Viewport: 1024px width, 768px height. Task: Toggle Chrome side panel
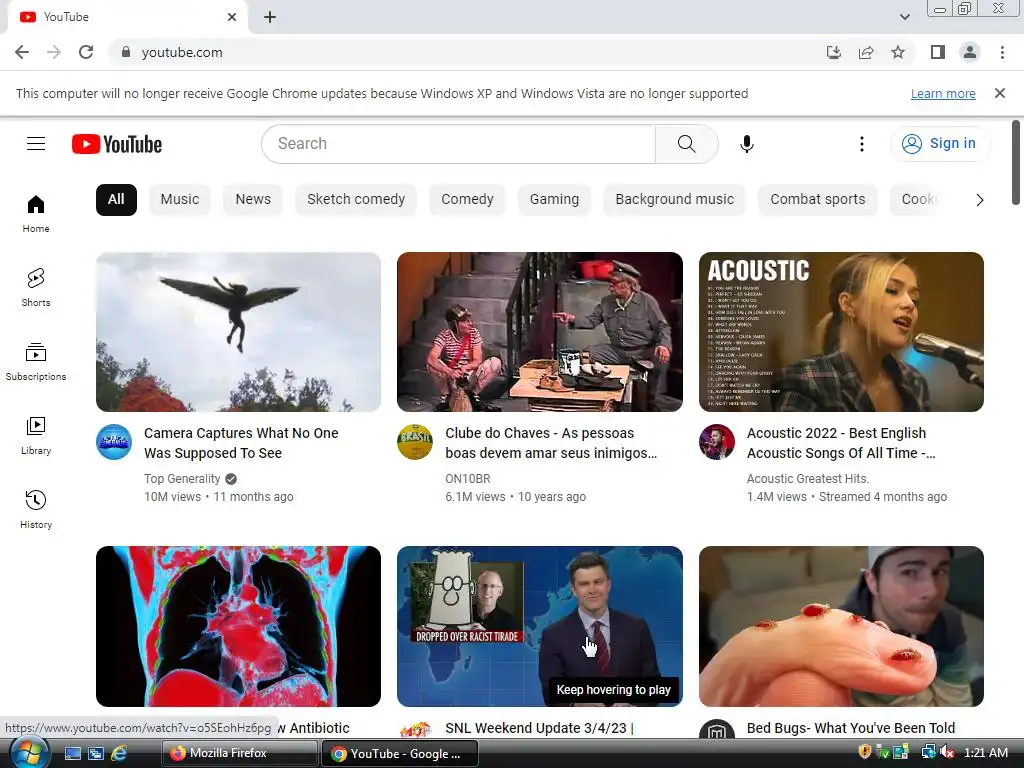click(938, 52)
